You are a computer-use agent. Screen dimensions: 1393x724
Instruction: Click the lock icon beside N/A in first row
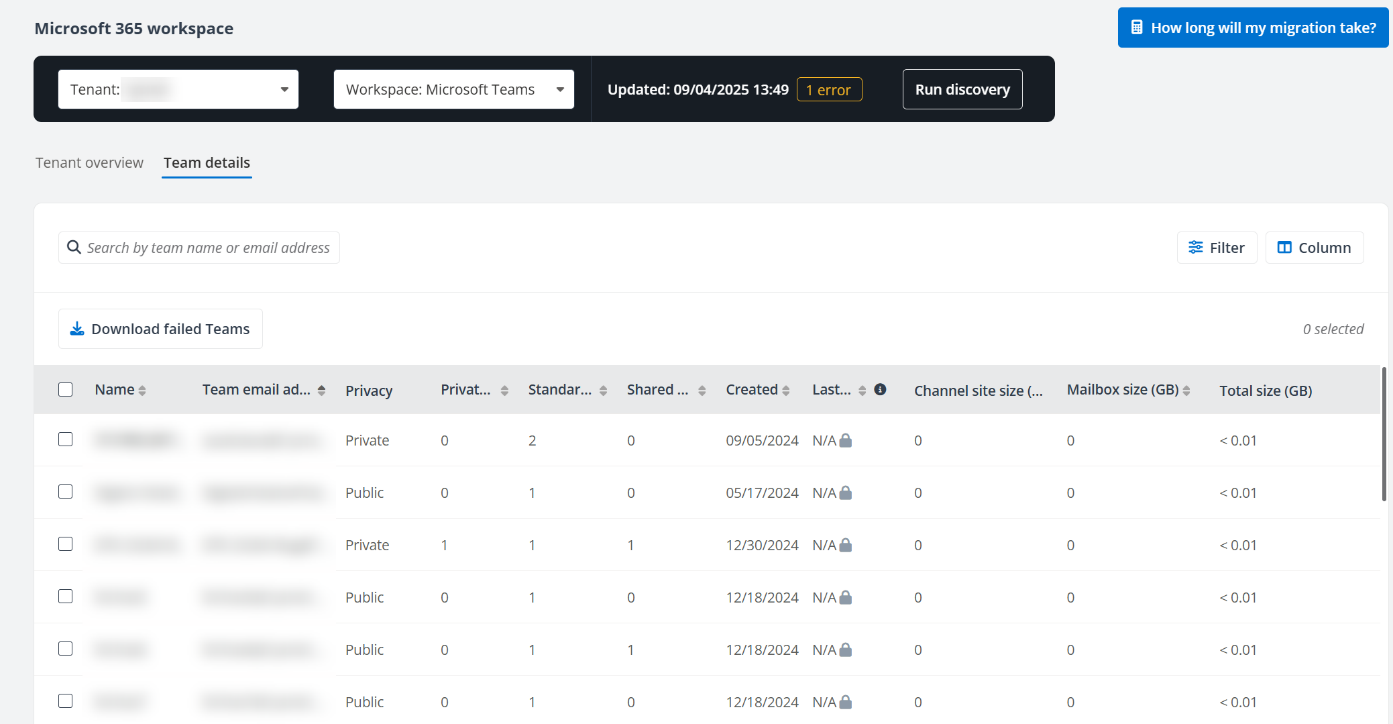coord(845,440)
